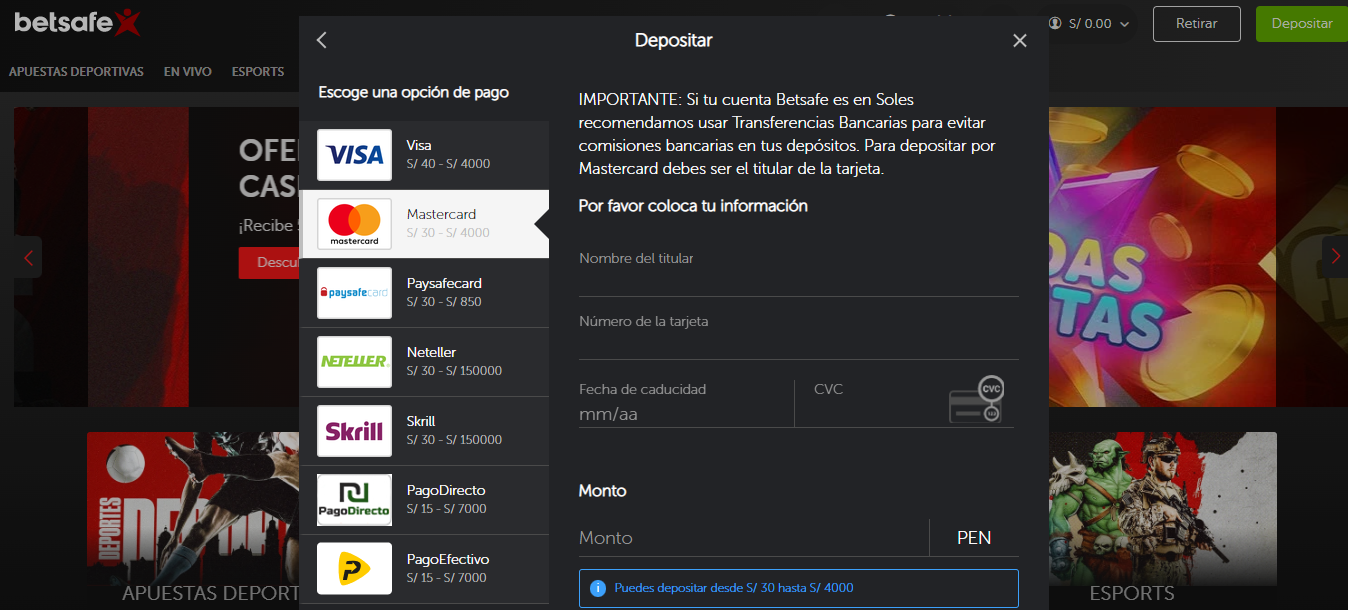Image resolution: width=1348 pixels, height=610 pixels.
Task: Click the CVC card illustration icon
Action: tap(977, 400)
